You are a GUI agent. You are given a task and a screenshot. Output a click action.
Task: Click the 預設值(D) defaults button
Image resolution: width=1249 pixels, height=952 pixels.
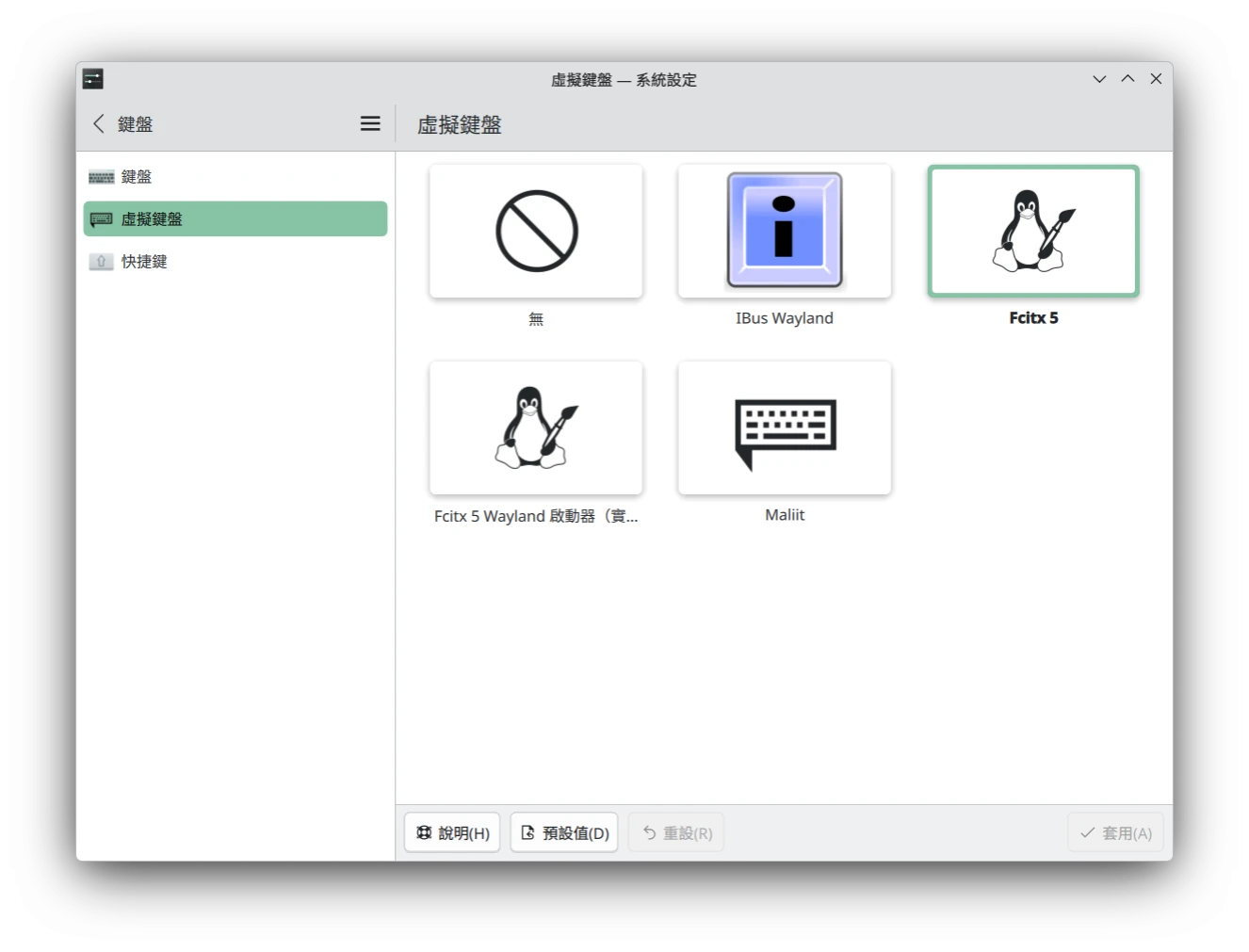pos(563,832)
